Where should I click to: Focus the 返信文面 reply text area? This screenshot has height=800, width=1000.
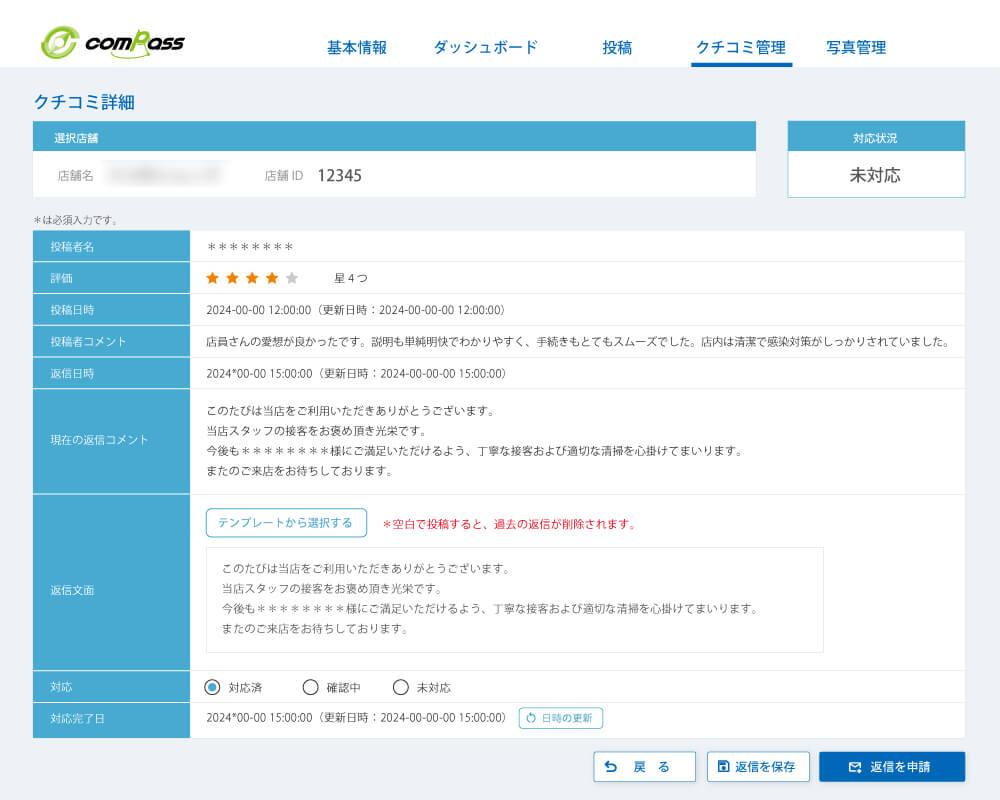coord(515,600)
